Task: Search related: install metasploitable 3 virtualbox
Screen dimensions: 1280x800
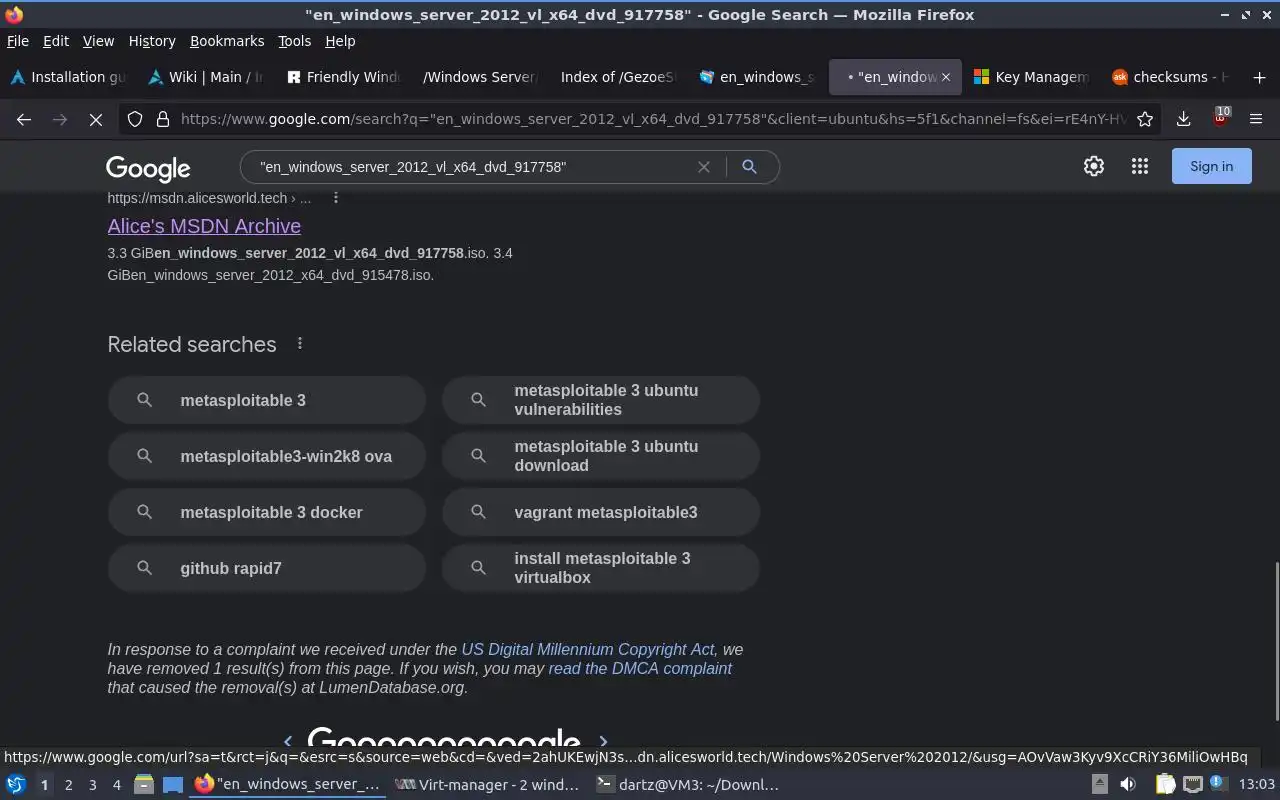Action: pyautogui.click(x=601, y=568)
